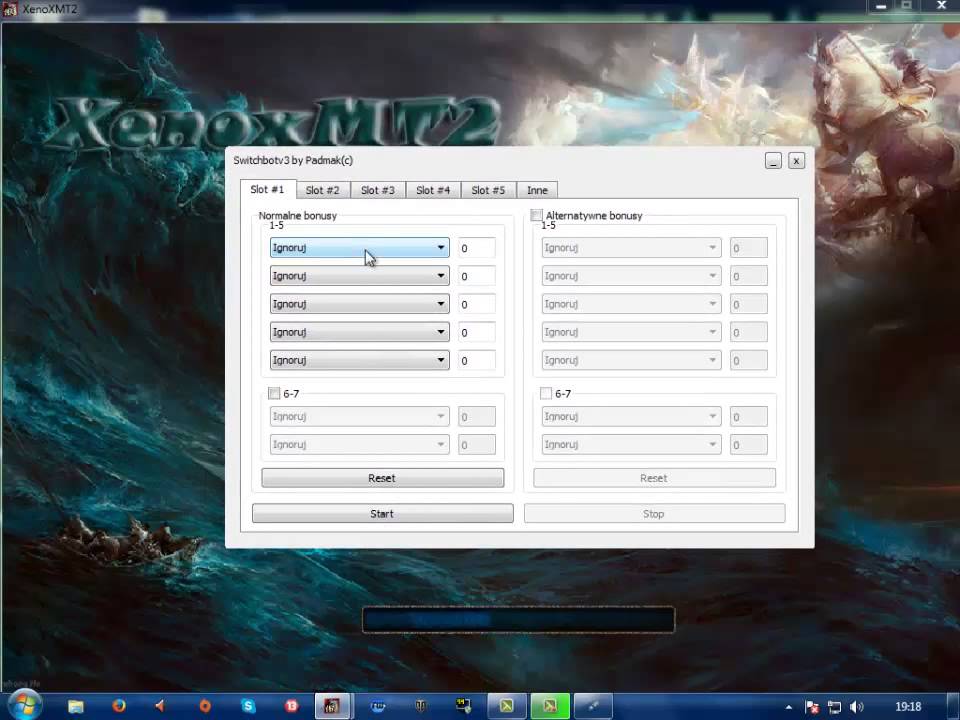Open the third Ignoruj dropdown in Normalne bonusy 1-5
Screen dimensions: 960x720
[x=359, y=304]
